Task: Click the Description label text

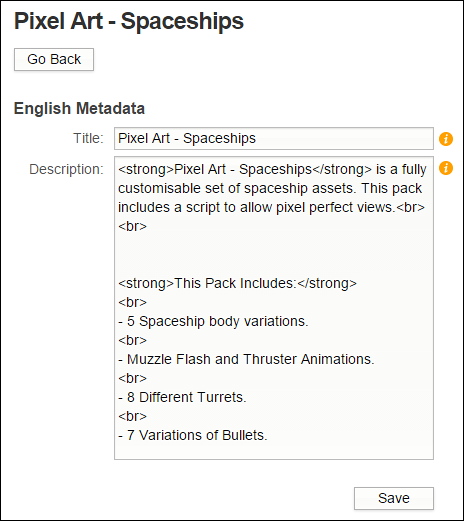Action: pyautogui.click(x=66, y=169)
